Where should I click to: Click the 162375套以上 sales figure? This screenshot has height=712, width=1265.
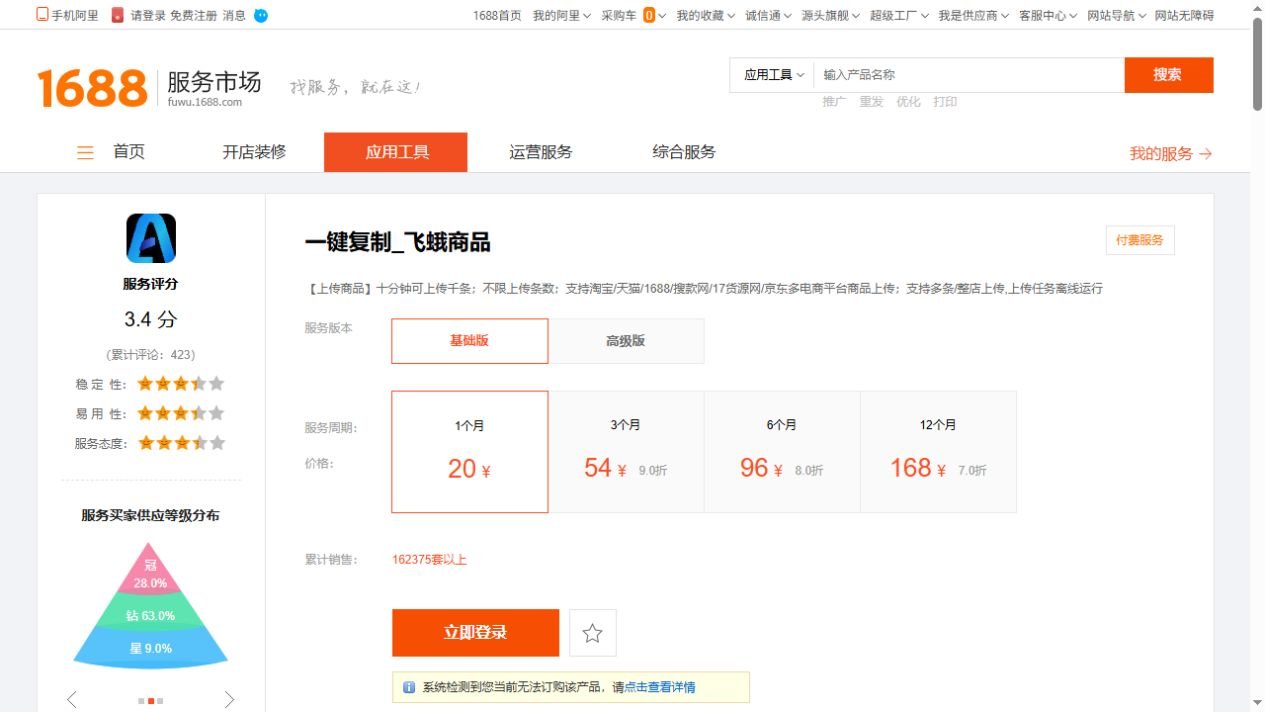coord(429,560)
